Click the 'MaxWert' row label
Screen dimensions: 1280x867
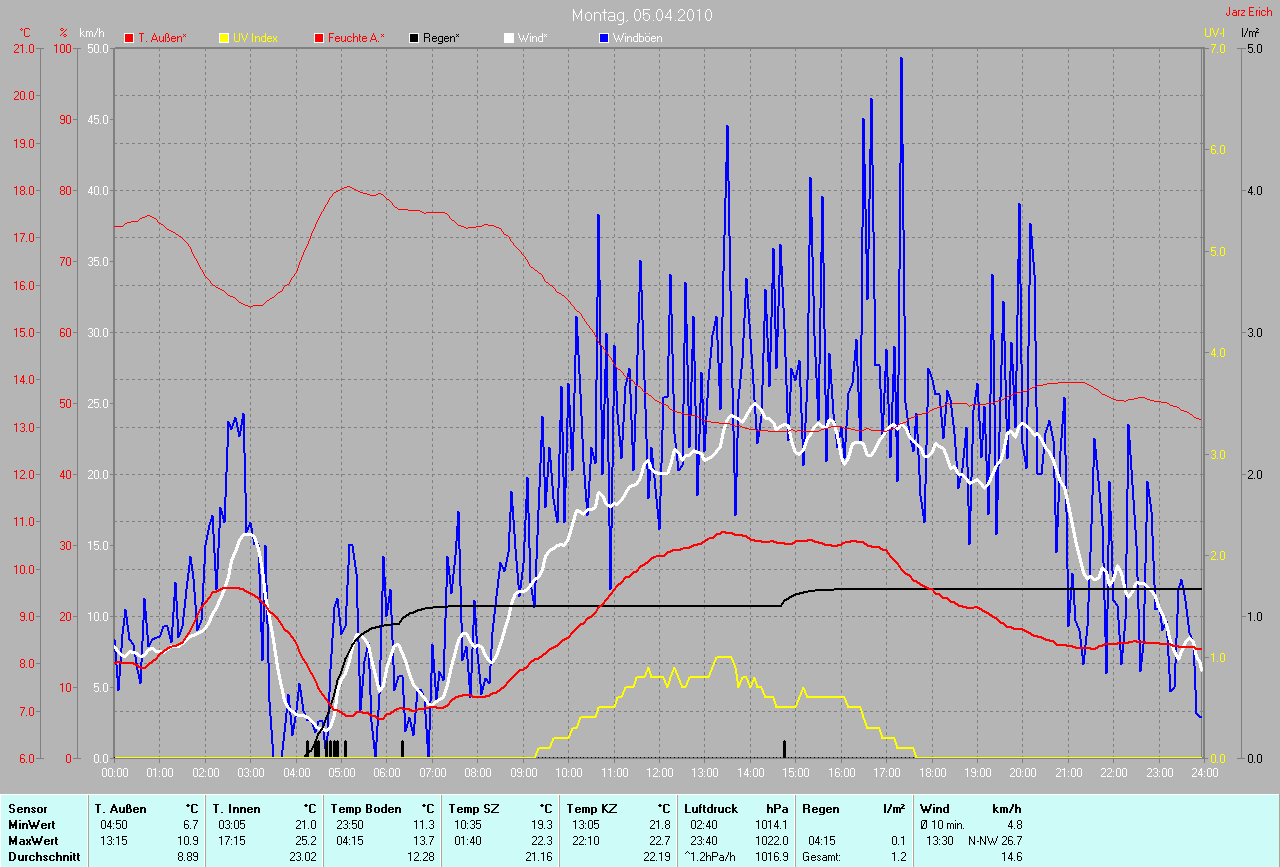(33, 841)
